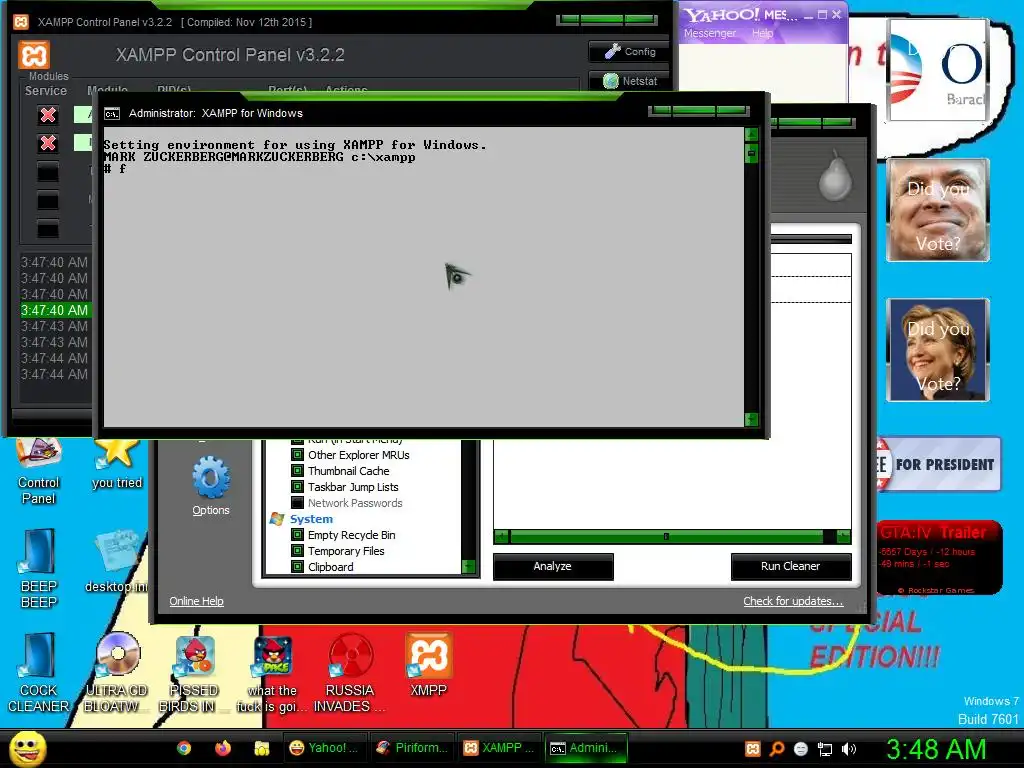
Task: Open Messenger menu in Yahoo Messenger
Action: [x=709, y=33]
